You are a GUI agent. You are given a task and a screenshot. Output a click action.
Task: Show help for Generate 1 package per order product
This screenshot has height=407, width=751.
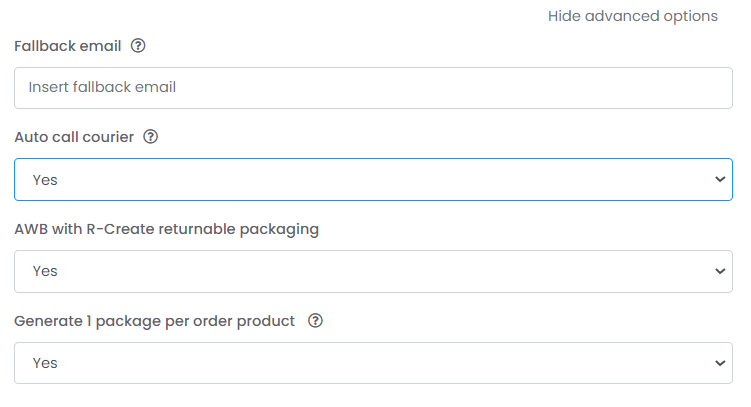pos(315,321)
